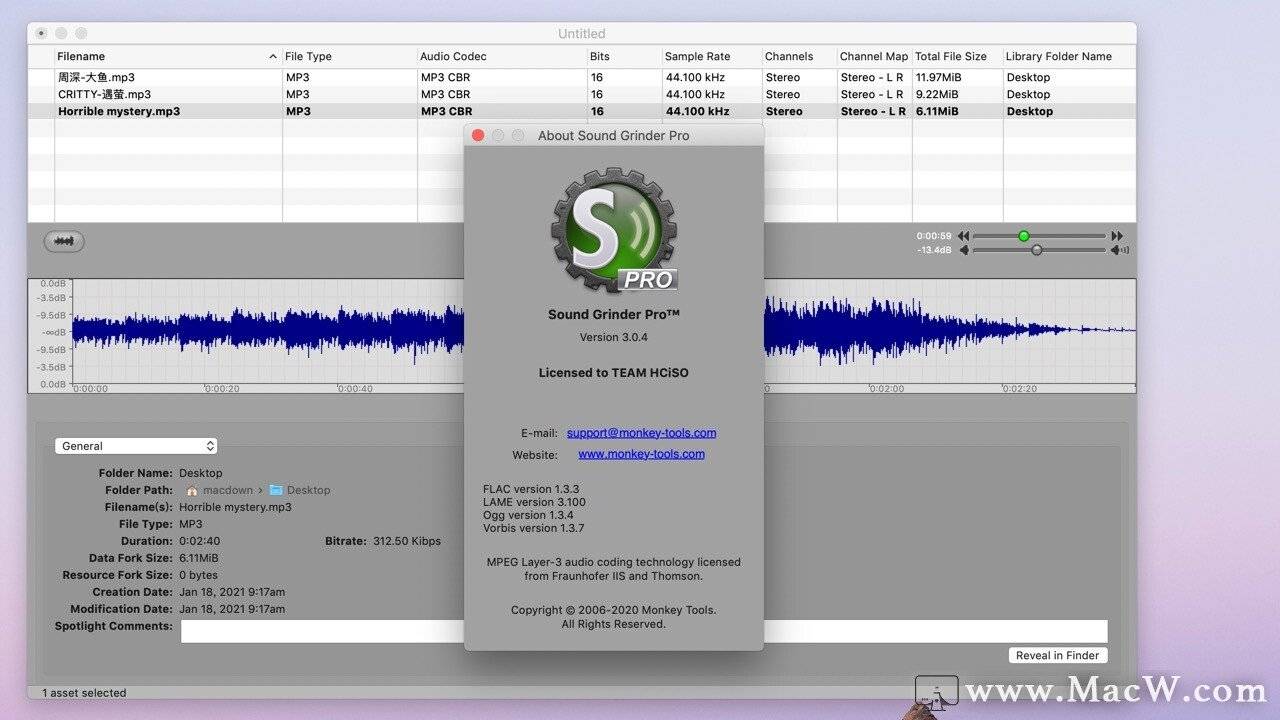Sort by File Type column header
The width and height of the screenshot is (1280, 720).
tap(349, 57)
